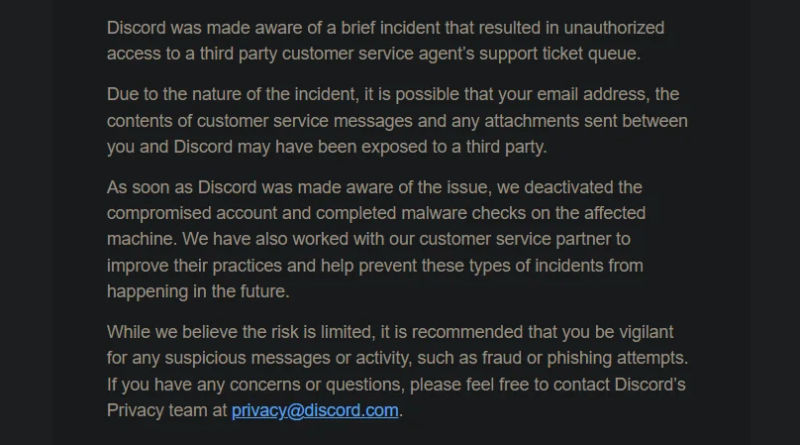The image size is (800, 445).
Task: Click the line starting "machine. We have also worked"
Action: click(x=368, y=239)
